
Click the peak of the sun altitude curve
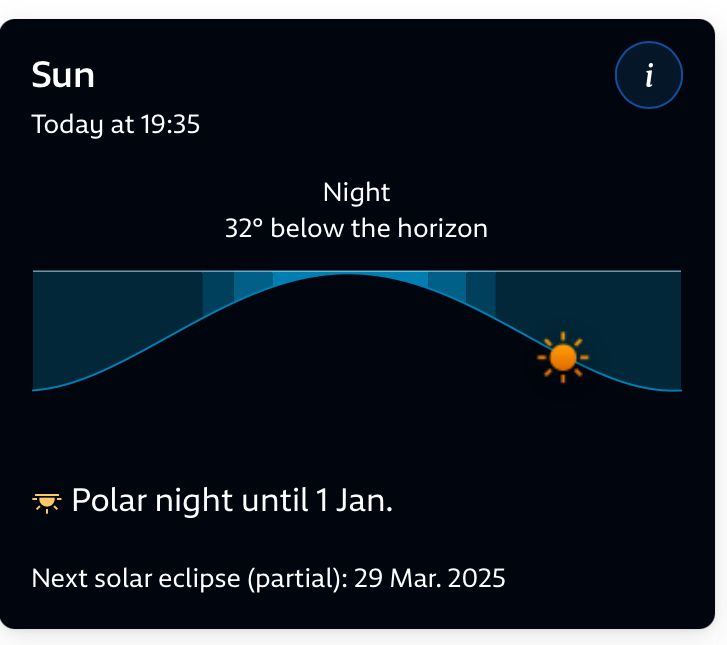(345, 275)
